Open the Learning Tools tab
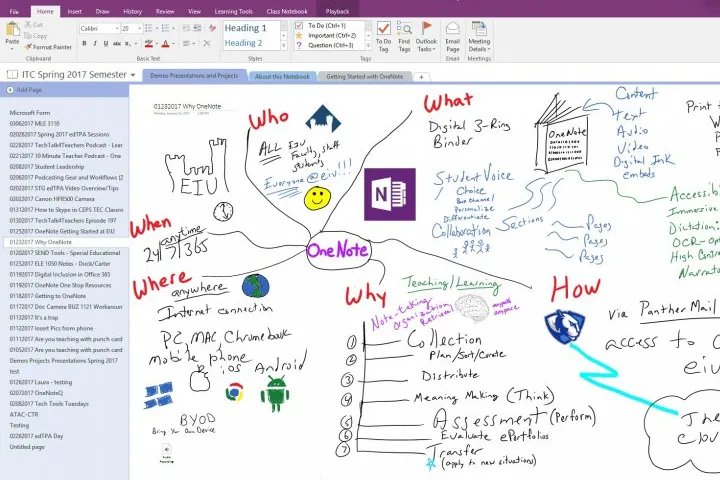The height and width of the screenshot is (480, 720). (233, 11)
